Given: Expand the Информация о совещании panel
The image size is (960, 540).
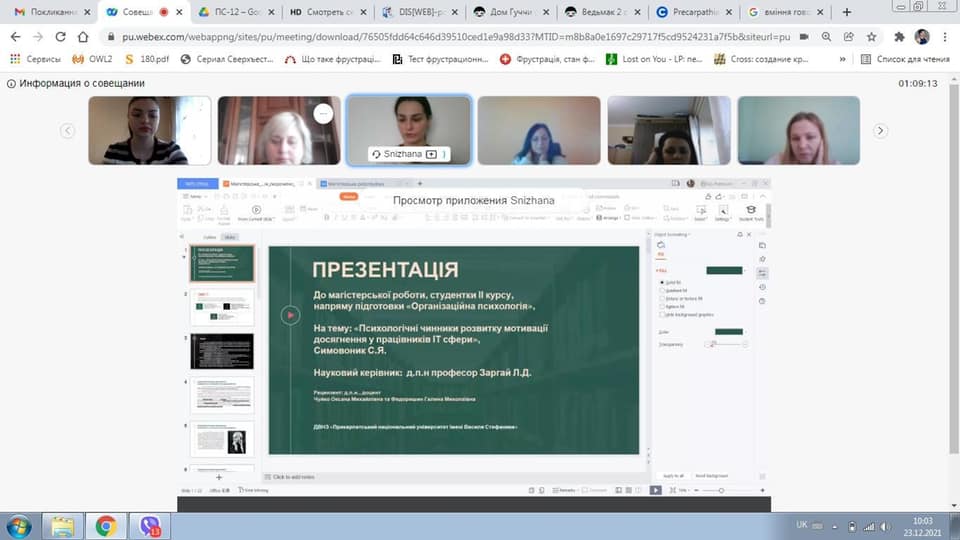Looking at the screenshot, I should click(x=12, y=83).
